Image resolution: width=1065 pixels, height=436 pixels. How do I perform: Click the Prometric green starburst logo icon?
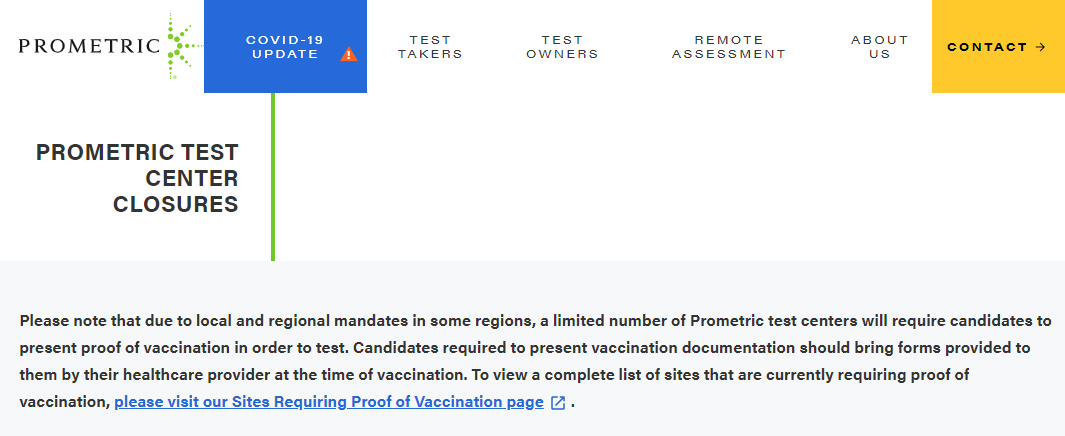[x=177, y=45]
